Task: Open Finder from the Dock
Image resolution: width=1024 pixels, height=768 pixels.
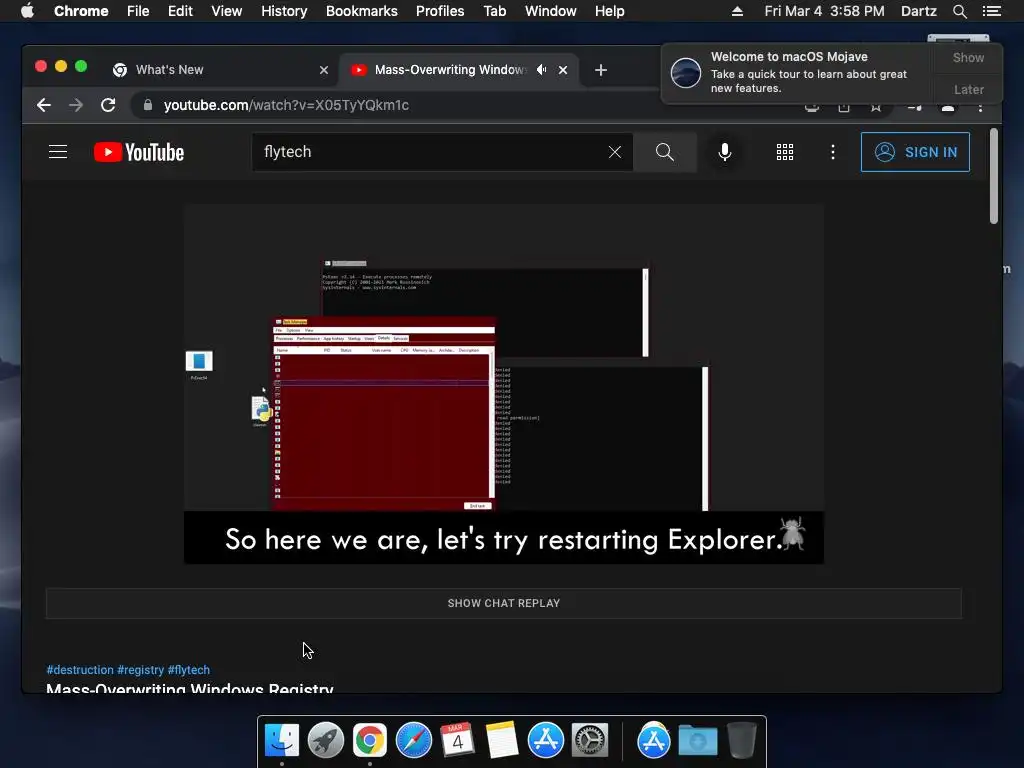Action: pos(282,741)
